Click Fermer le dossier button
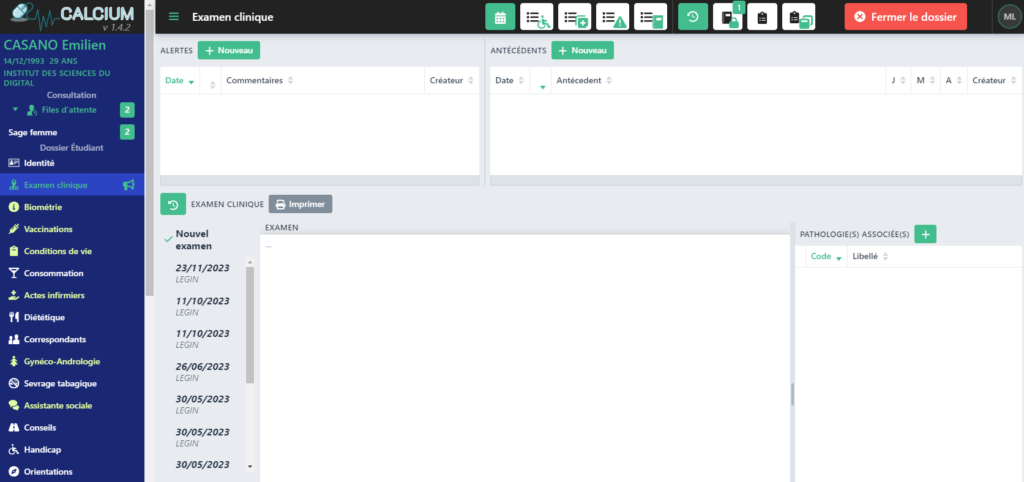 [905, 17]
